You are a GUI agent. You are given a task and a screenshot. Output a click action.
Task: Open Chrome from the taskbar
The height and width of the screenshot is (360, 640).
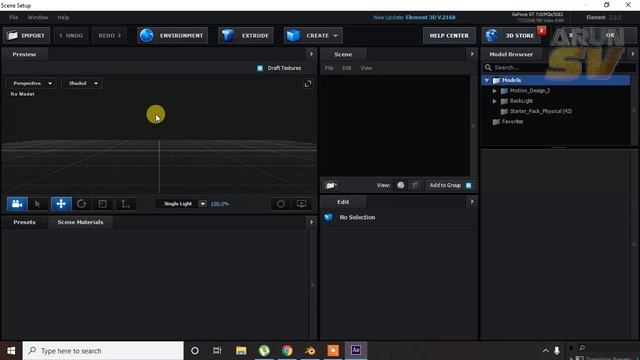click(287, 351)
